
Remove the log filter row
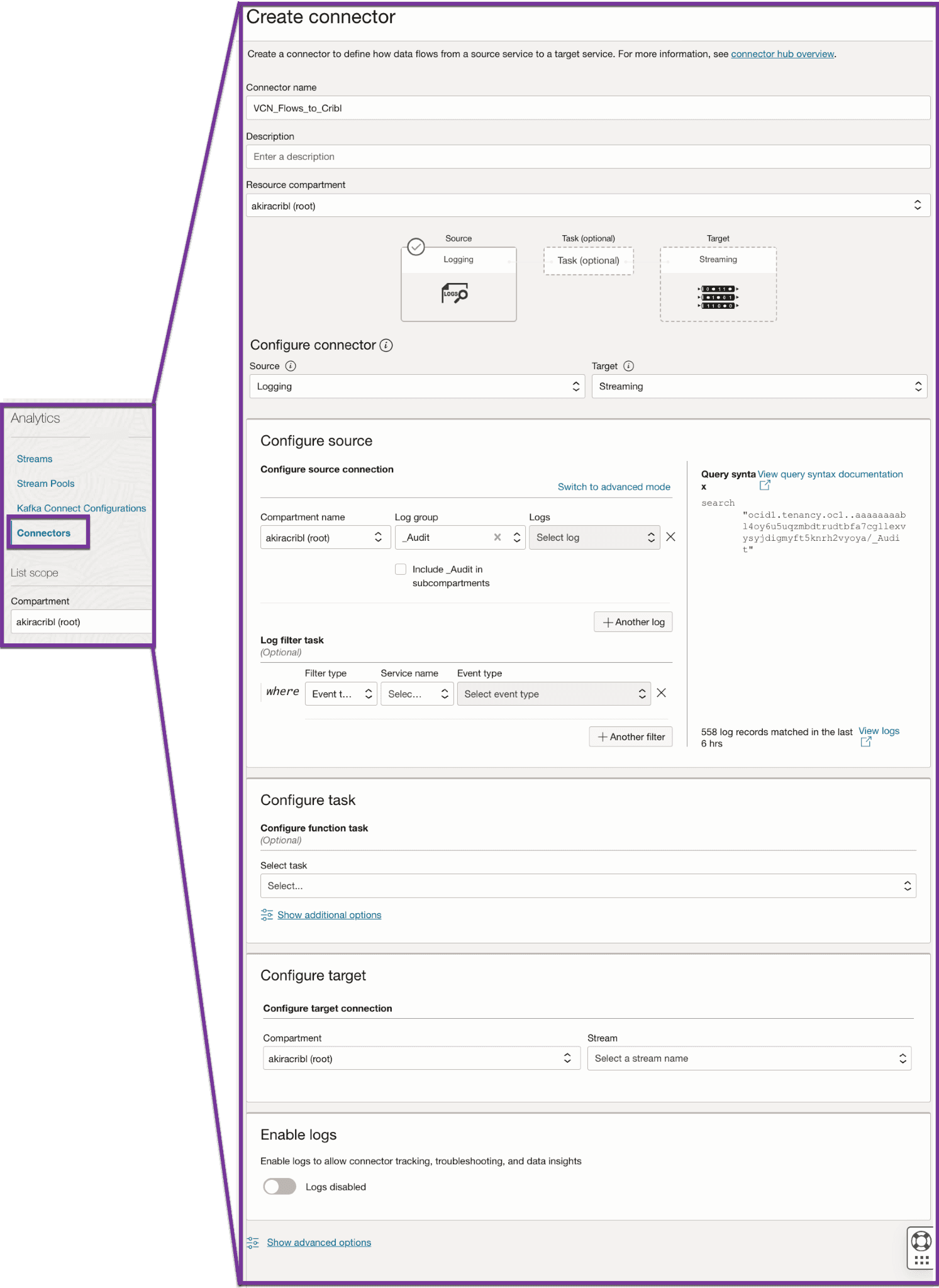pos(661,693)
